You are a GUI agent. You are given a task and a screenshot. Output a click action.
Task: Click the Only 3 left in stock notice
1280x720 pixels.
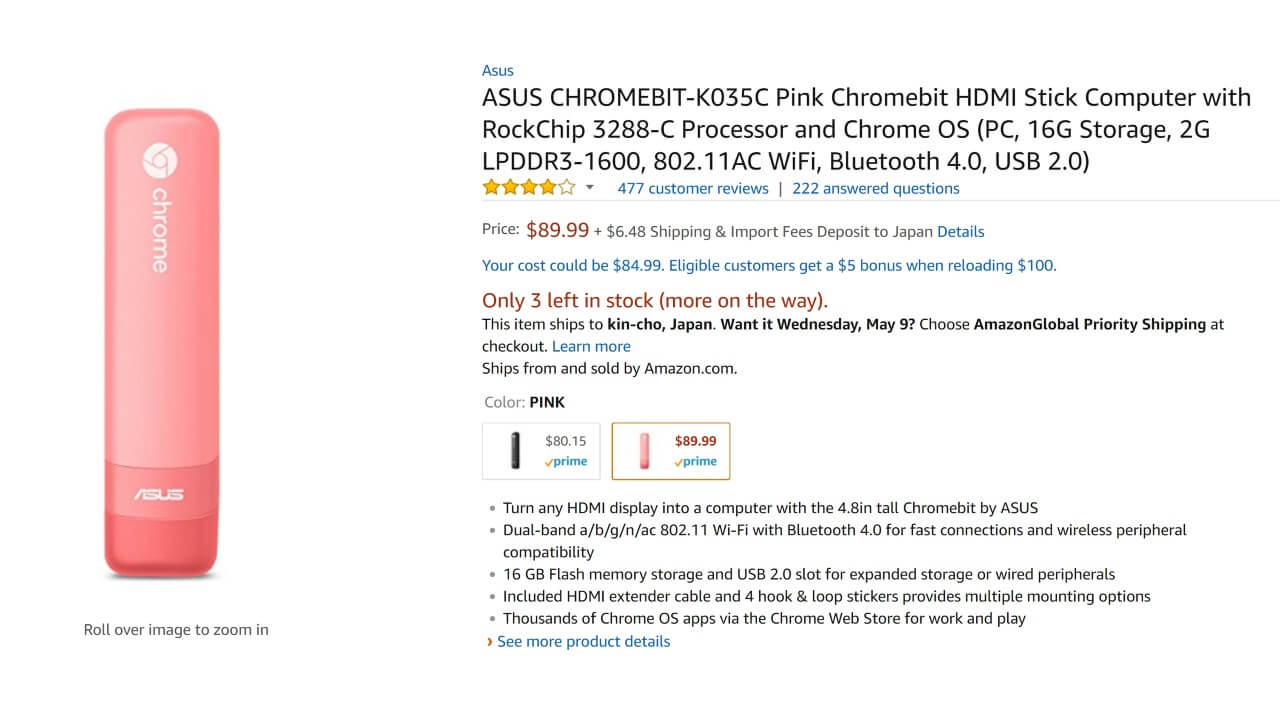[x=654, y=300]
